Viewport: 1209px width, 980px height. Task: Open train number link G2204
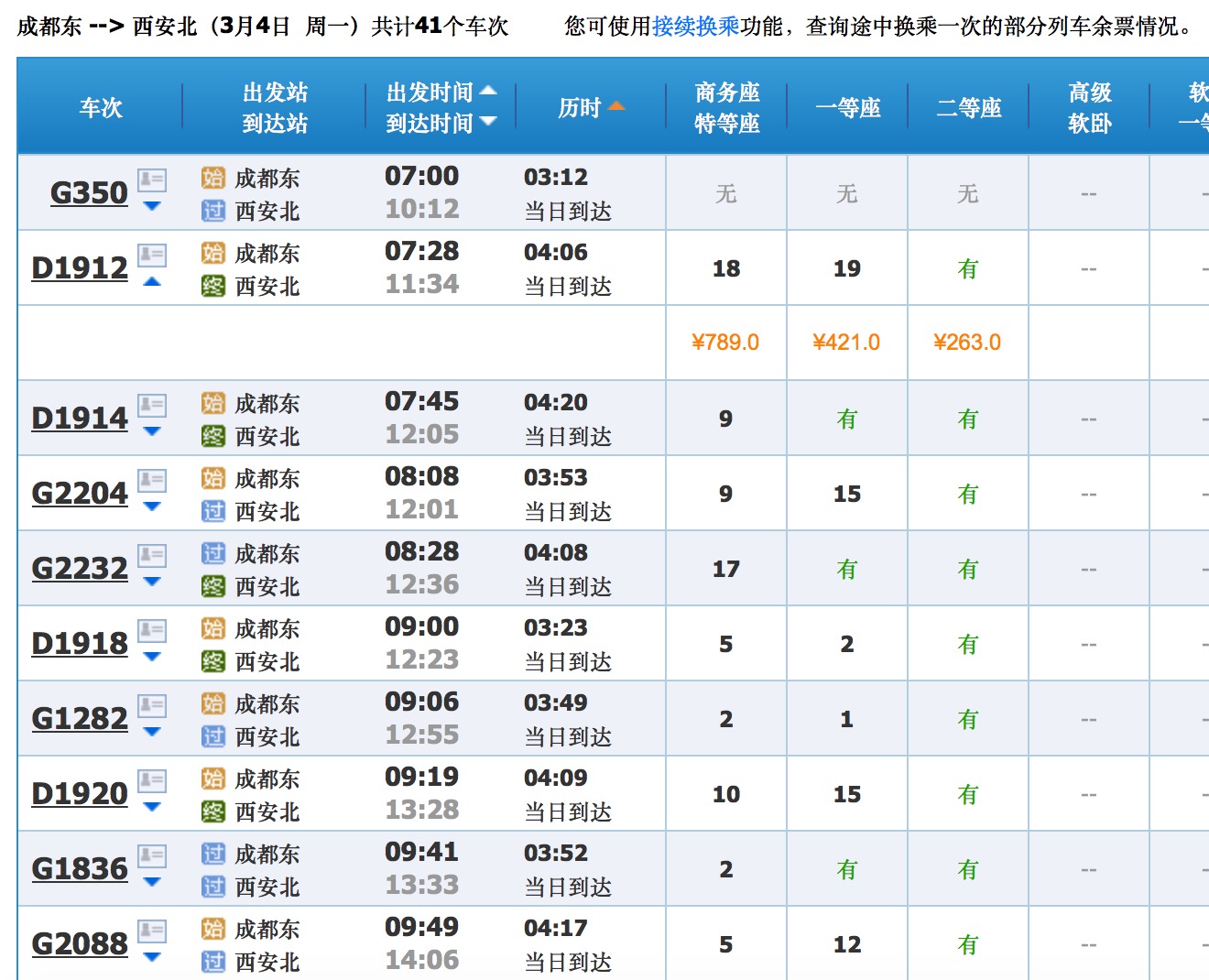[80, 494]
